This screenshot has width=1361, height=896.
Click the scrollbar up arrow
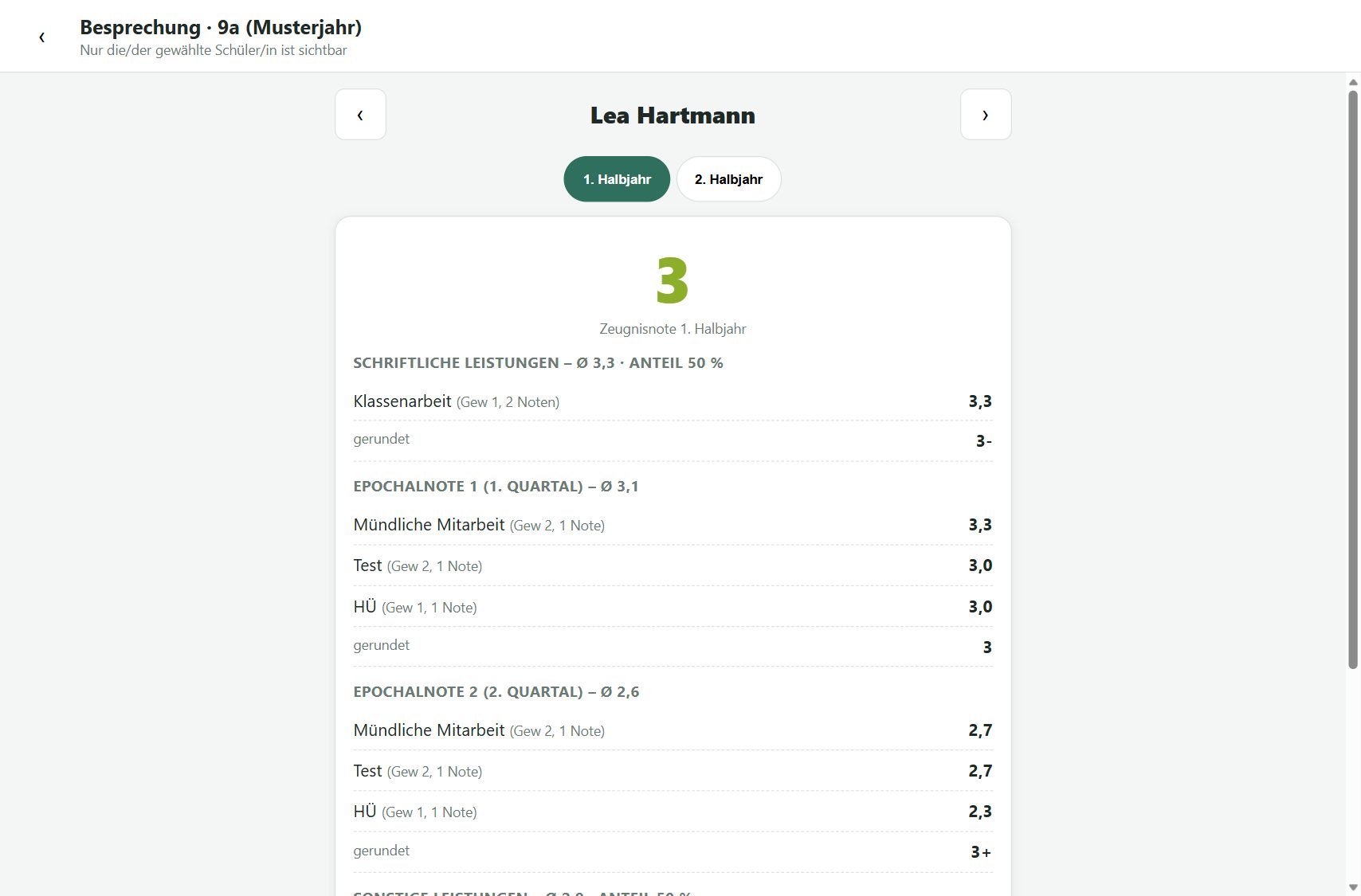tap(1352, 82)
